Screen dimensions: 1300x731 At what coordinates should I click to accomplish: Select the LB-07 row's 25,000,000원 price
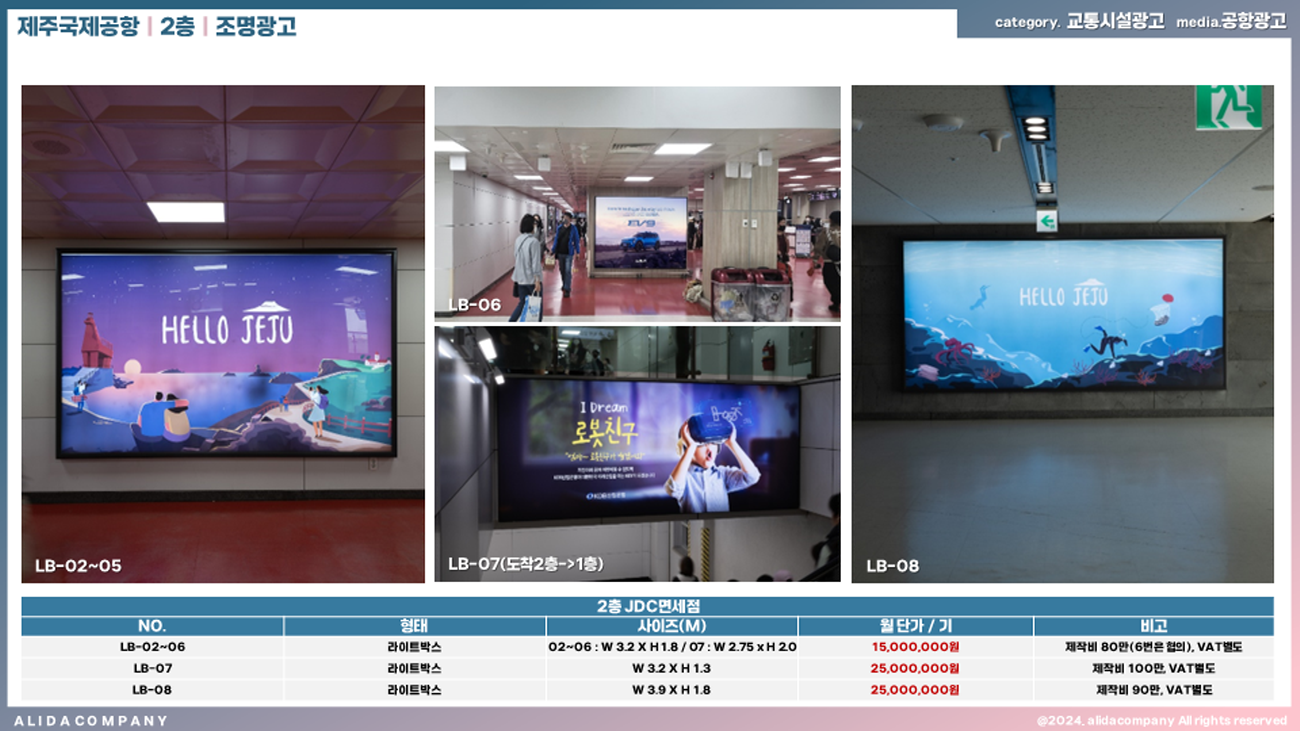point(915,668)
